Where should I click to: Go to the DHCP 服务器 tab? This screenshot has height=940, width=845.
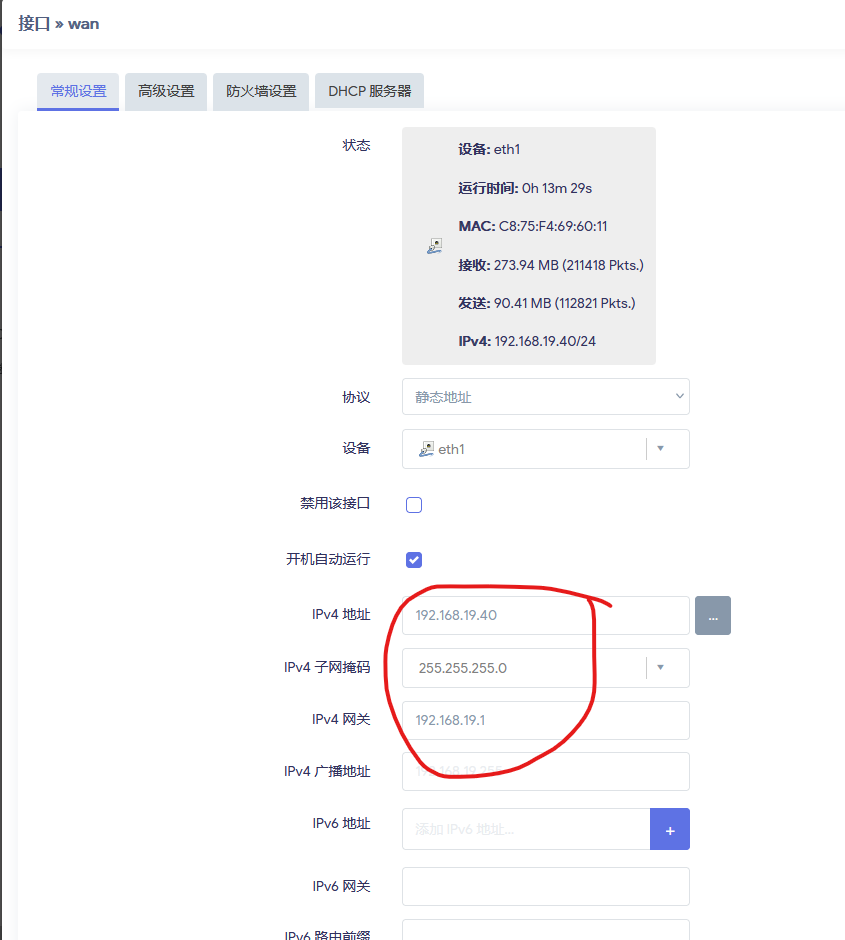pos(369,91)
